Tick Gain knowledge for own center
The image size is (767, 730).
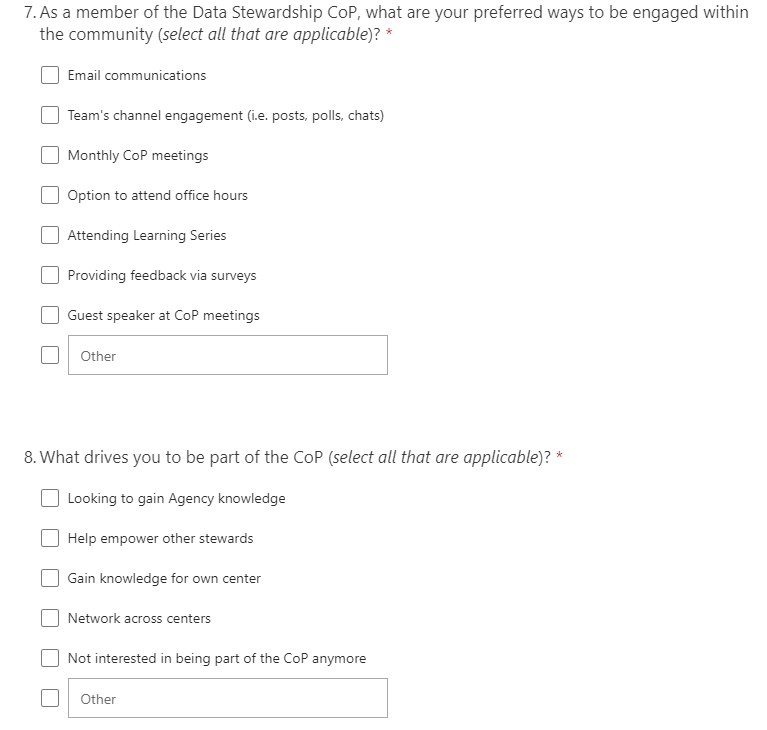pyautogui.click(x=50, y=579)
